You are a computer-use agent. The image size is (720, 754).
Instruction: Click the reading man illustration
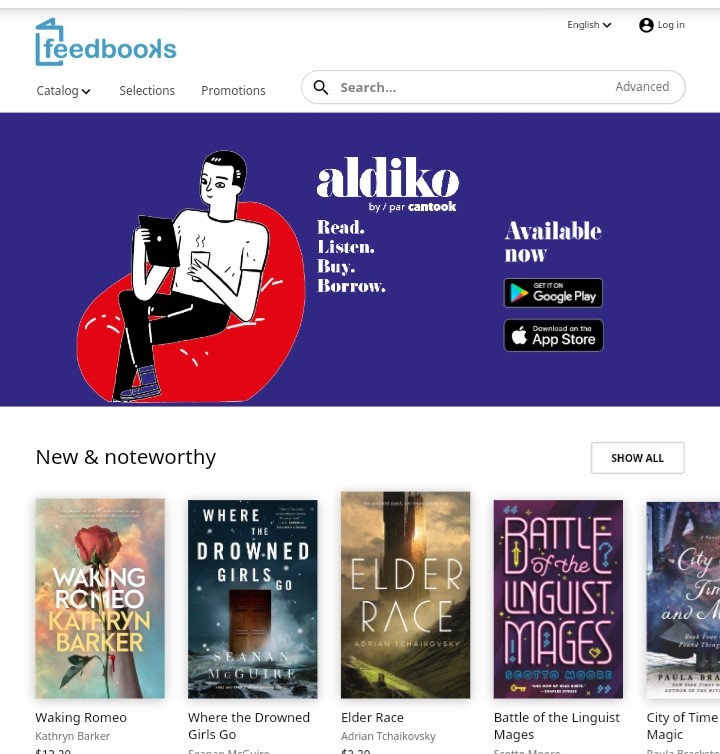point(191,276)
